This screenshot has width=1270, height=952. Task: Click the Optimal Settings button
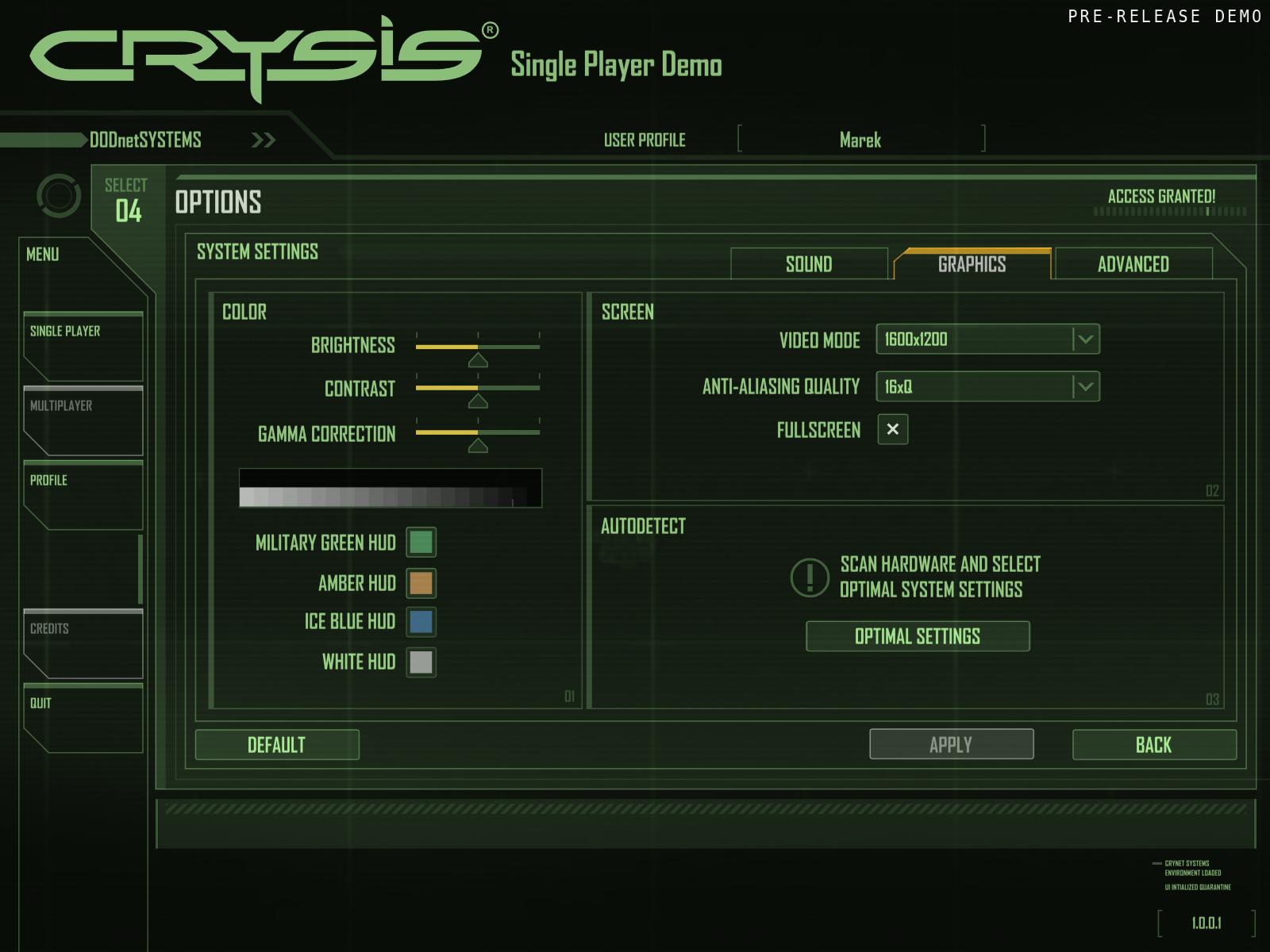pyautogui.click(x=918, y=636)
